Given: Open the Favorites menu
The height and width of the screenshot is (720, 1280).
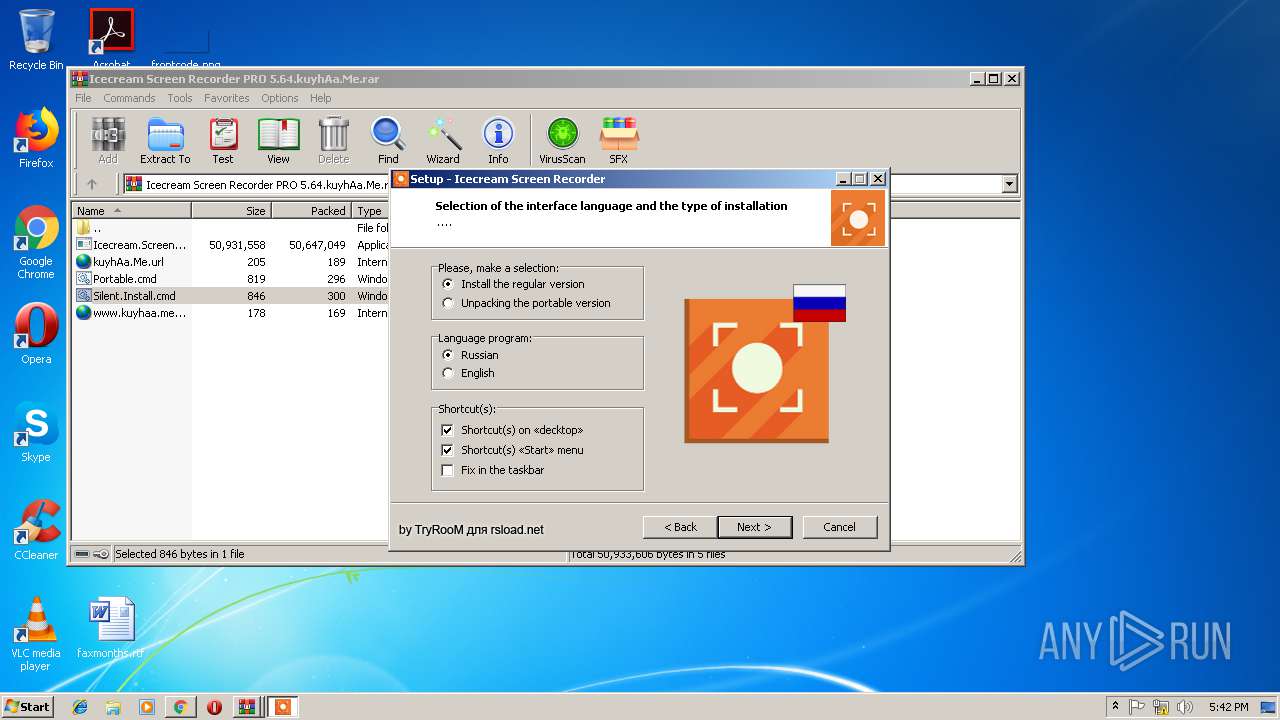Looking at the screenshot, I should (x=227, y=98).
